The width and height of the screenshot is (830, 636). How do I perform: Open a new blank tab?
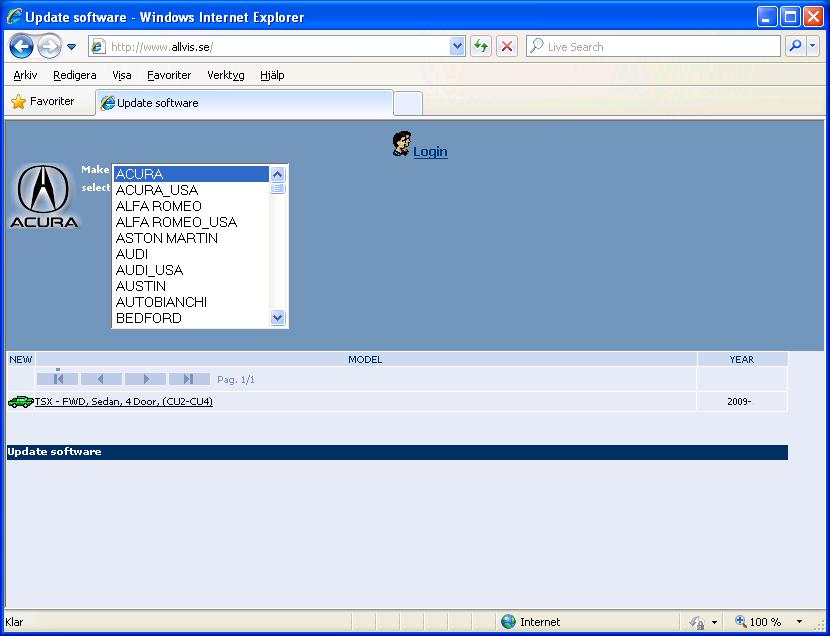click(408, 104)
